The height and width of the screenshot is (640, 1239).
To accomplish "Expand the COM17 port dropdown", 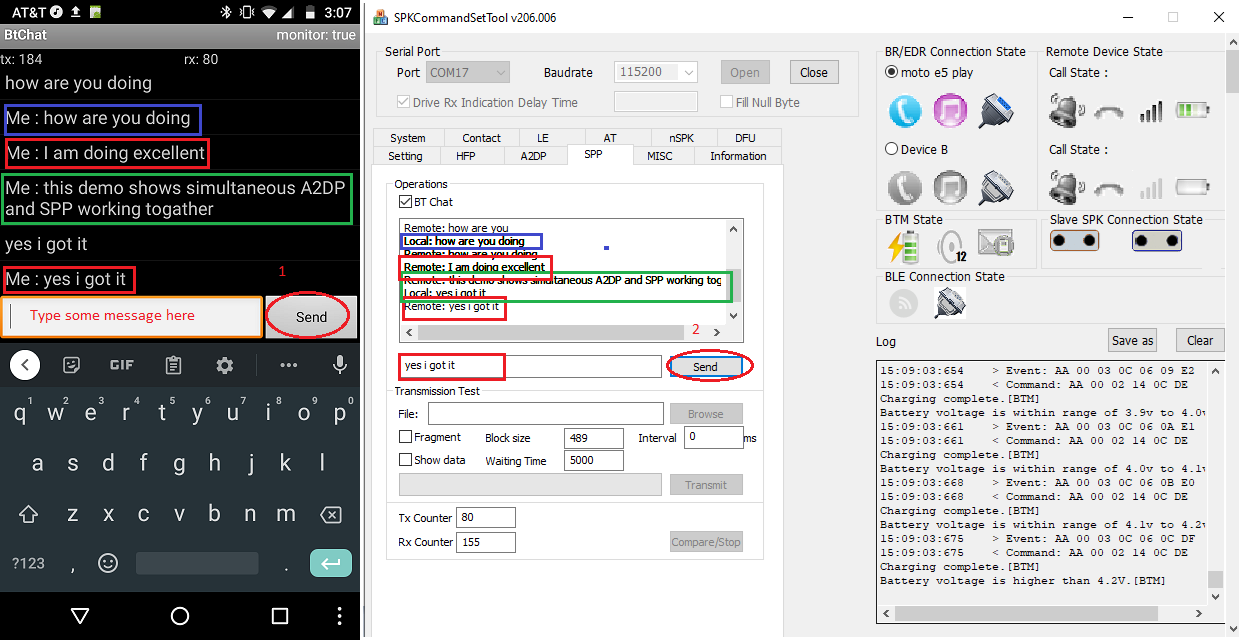I will click(x=500, y=72).
